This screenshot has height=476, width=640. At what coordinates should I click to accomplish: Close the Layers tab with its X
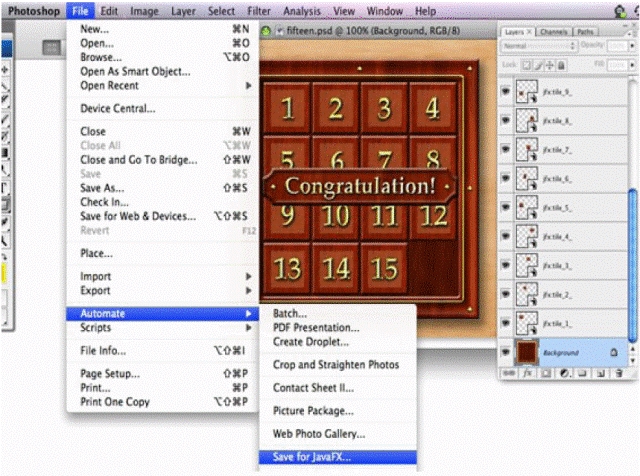(529, 32)
